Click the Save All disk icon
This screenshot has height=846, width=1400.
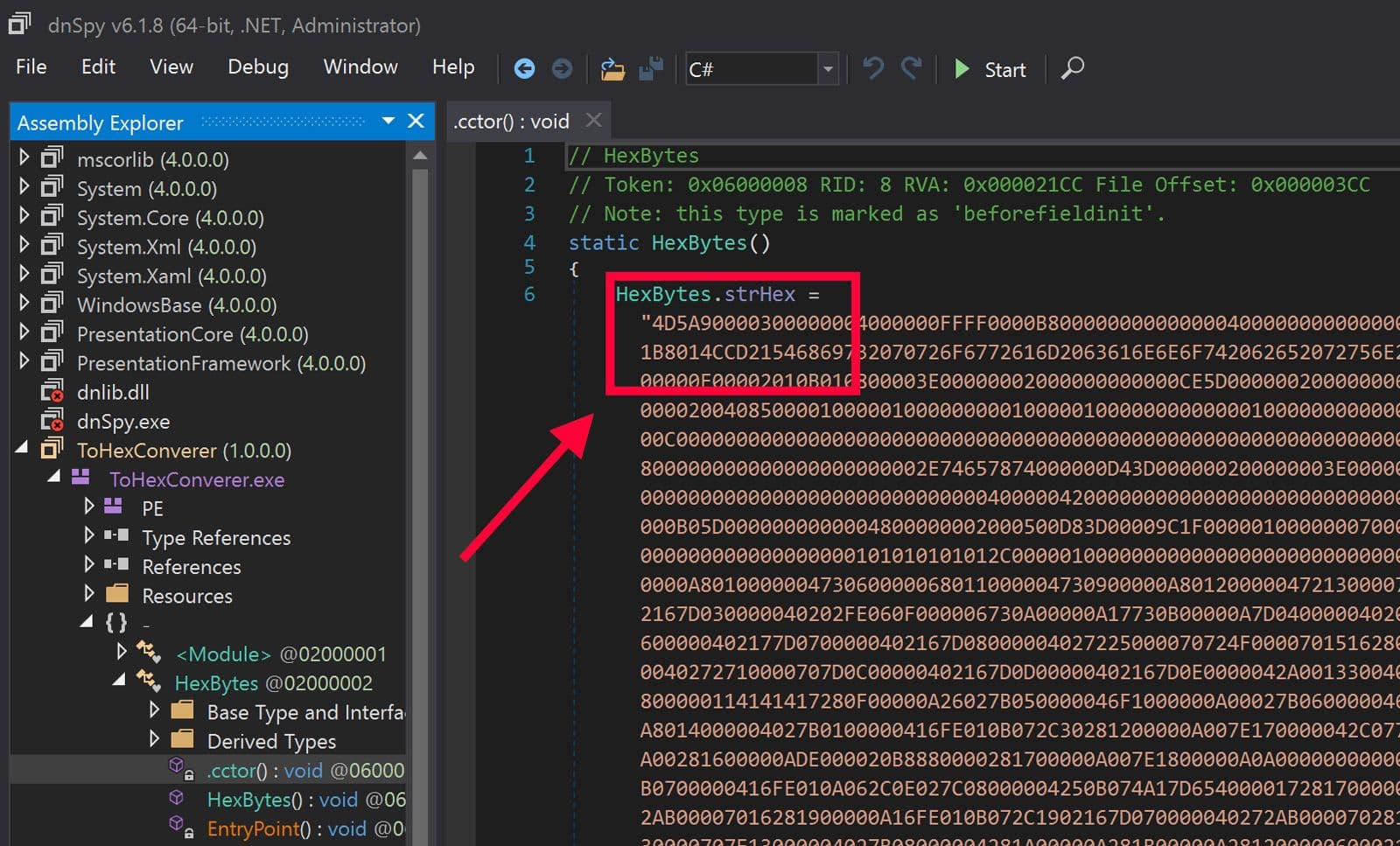[651, 68]
